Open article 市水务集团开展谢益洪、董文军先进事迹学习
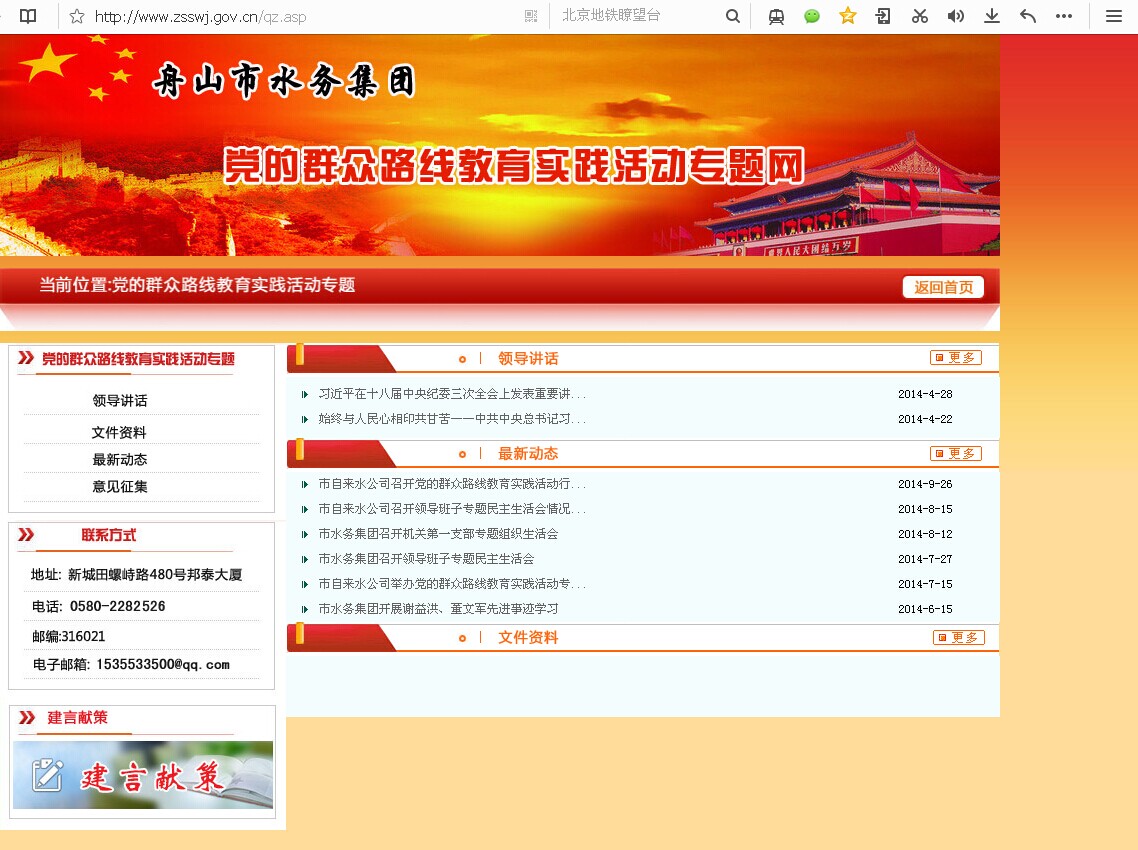The image size is (1138, 850). click(438, 609)
